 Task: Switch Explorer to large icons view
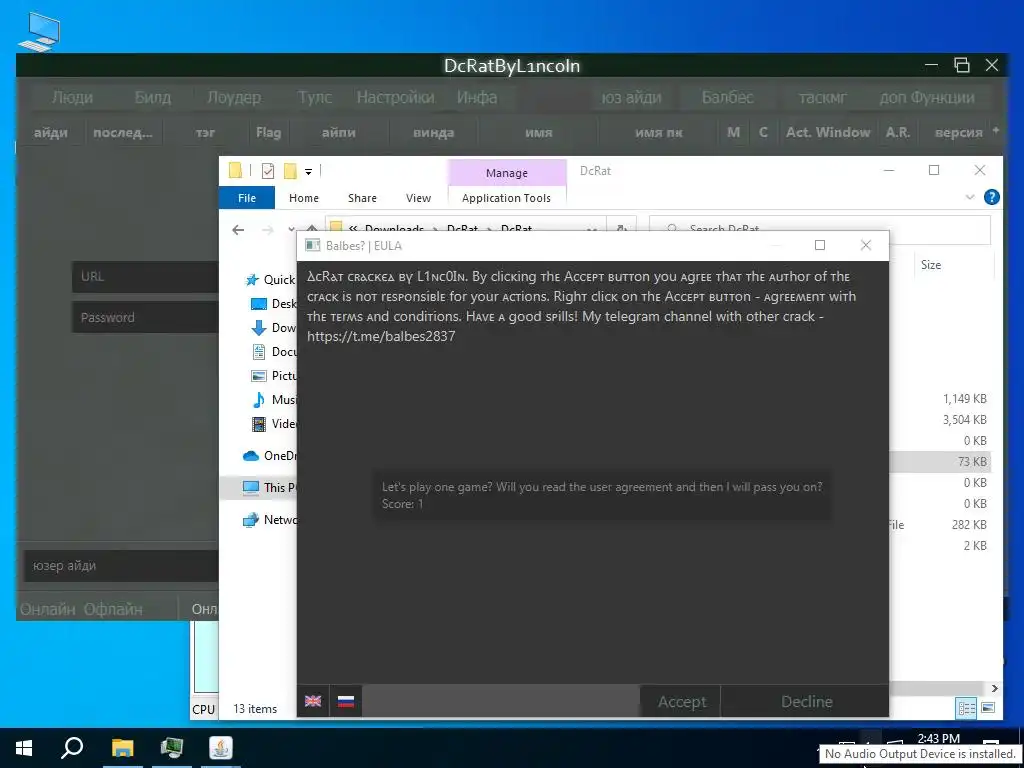click(988, 708)
